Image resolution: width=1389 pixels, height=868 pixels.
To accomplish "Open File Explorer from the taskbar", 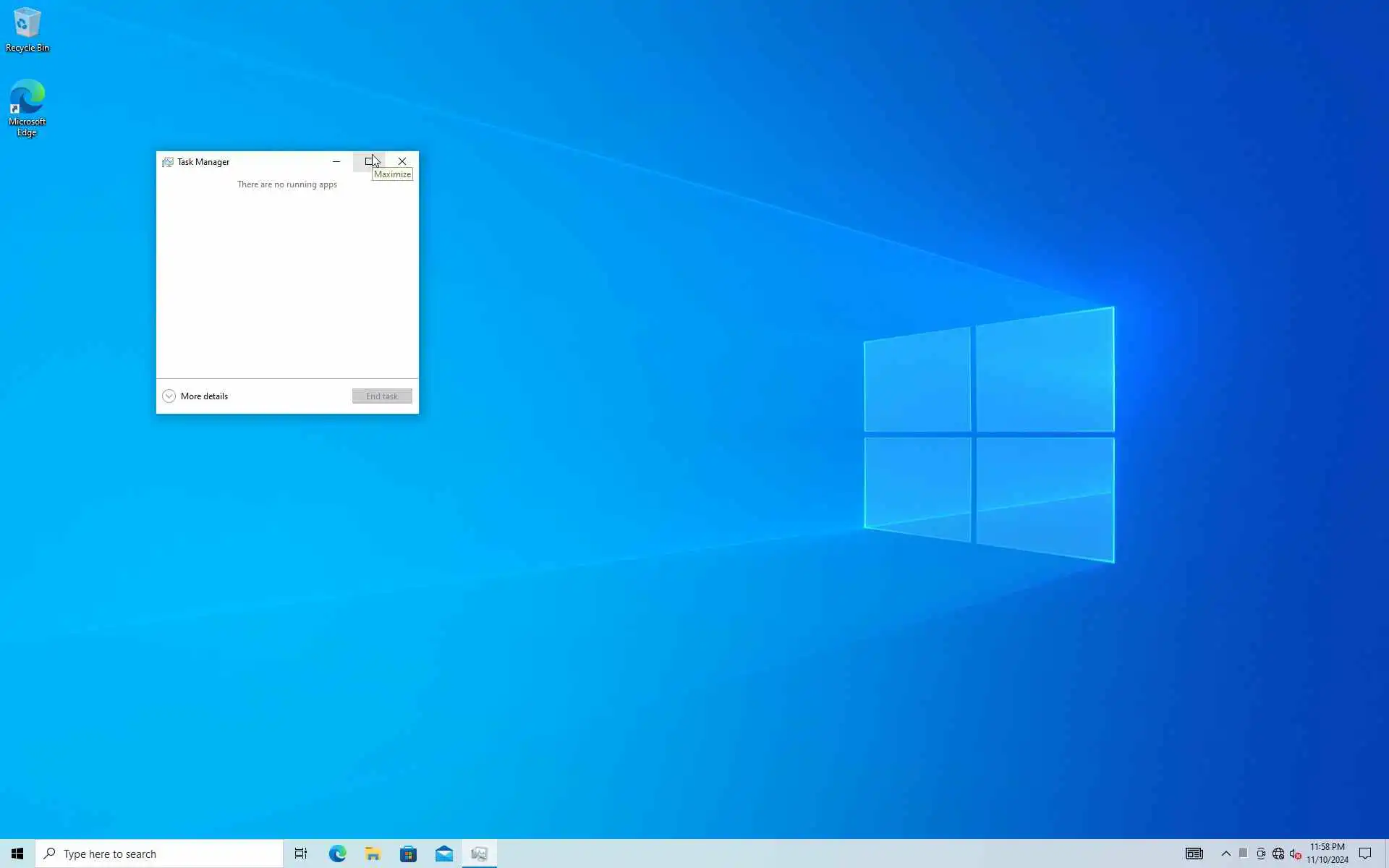I will 373,854.
